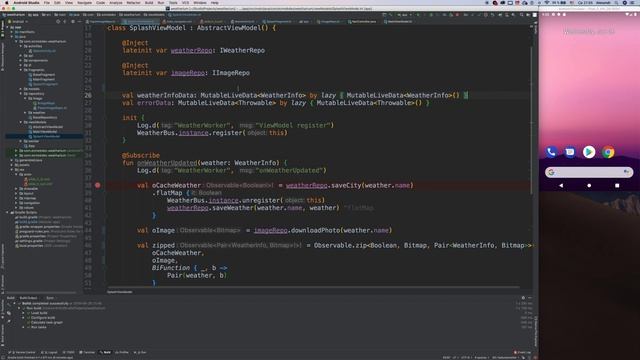Image resolution: width=640 pixels, height=360 pixels.
Task: Open the TODO tool window
Action: (69, 352)
